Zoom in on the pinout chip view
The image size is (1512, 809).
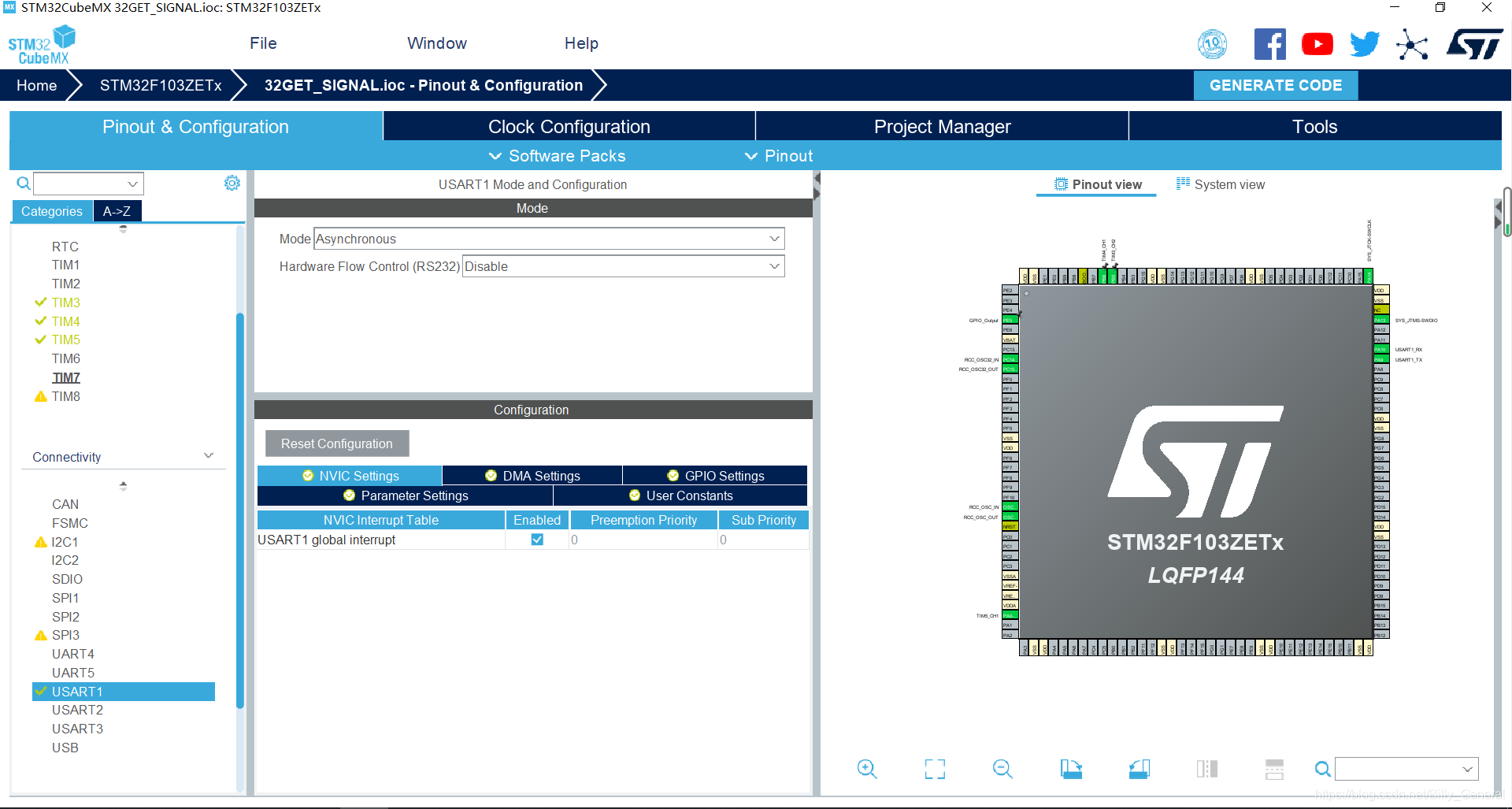[x=867, y=769]
